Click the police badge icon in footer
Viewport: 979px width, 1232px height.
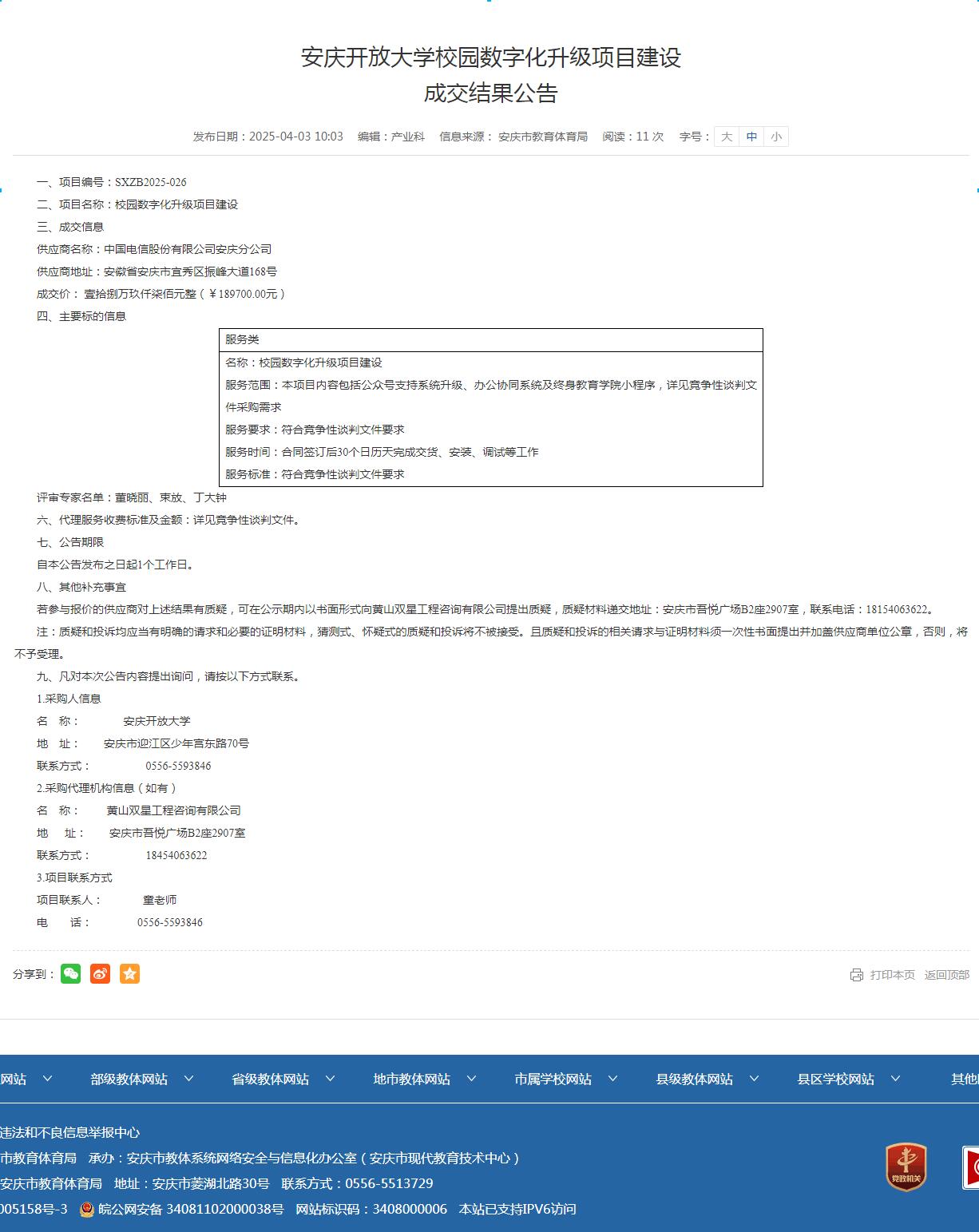pyautogui.click(x=87, y=1210)
